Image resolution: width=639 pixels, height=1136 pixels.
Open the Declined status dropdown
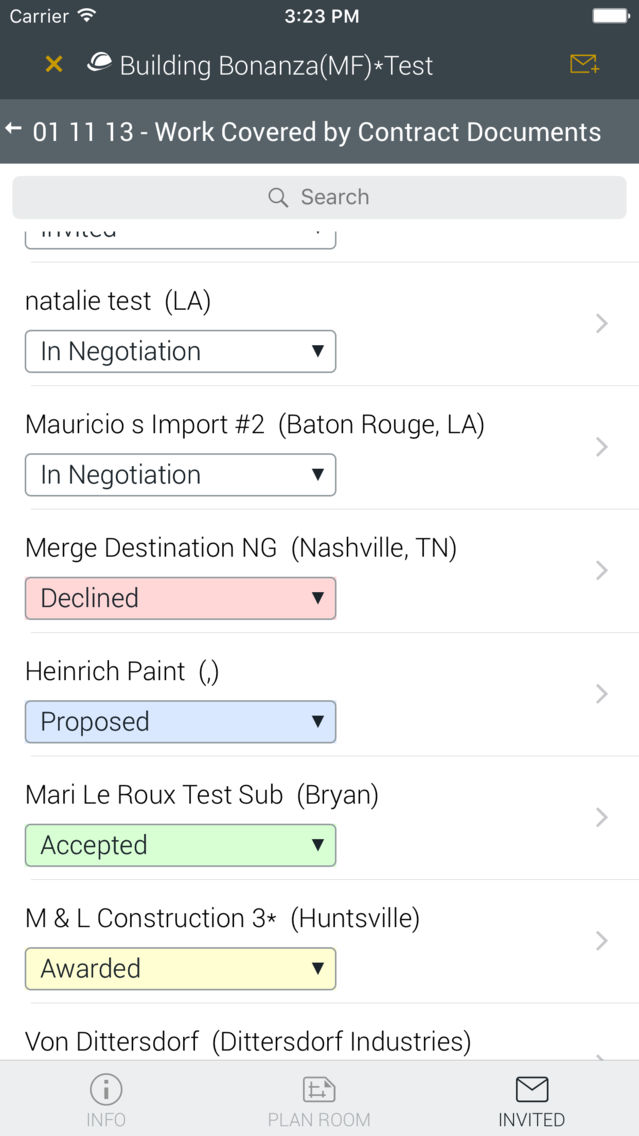pyautogui.click(x=180, y=598)
